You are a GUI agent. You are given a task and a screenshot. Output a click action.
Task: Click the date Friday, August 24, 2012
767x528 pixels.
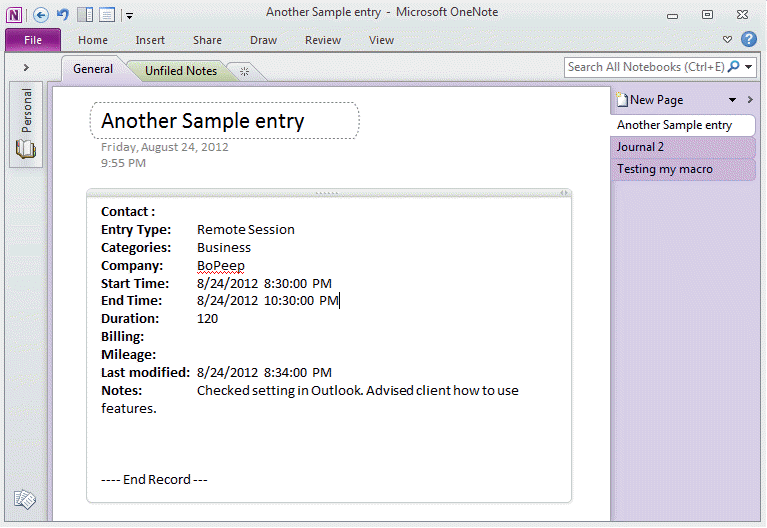(x=164, y=147)
